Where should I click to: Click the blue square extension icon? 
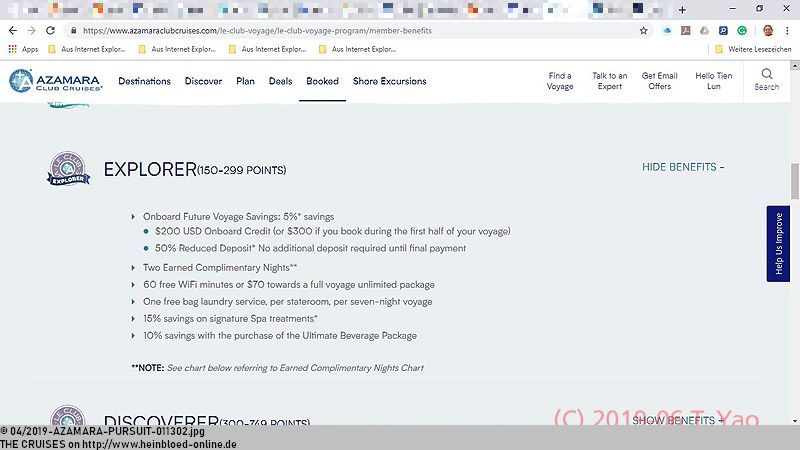coord(723,31)
